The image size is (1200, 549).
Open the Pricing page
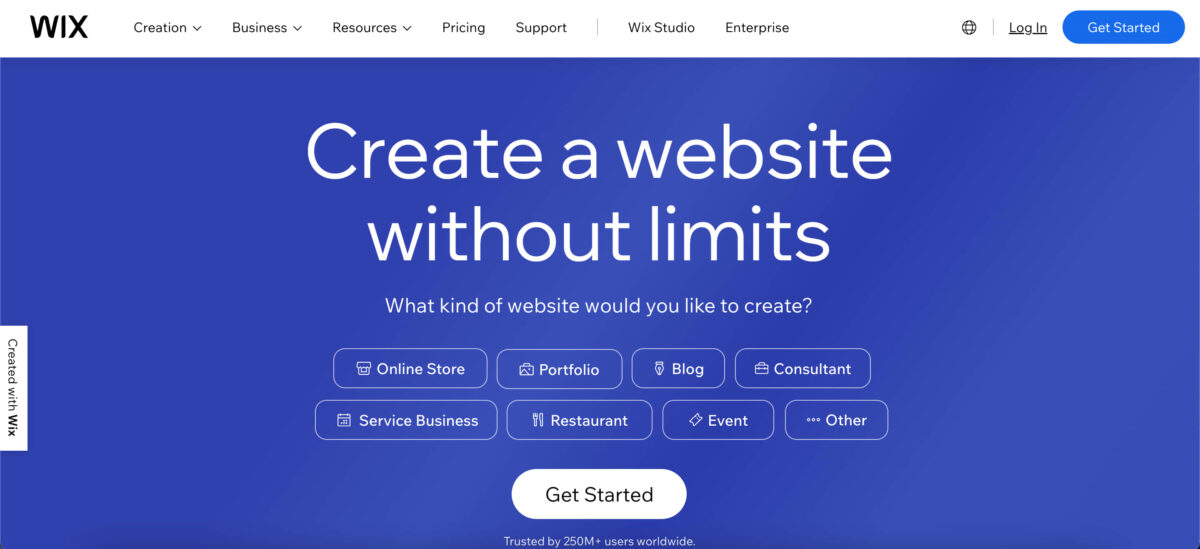[x=464, y=28]
